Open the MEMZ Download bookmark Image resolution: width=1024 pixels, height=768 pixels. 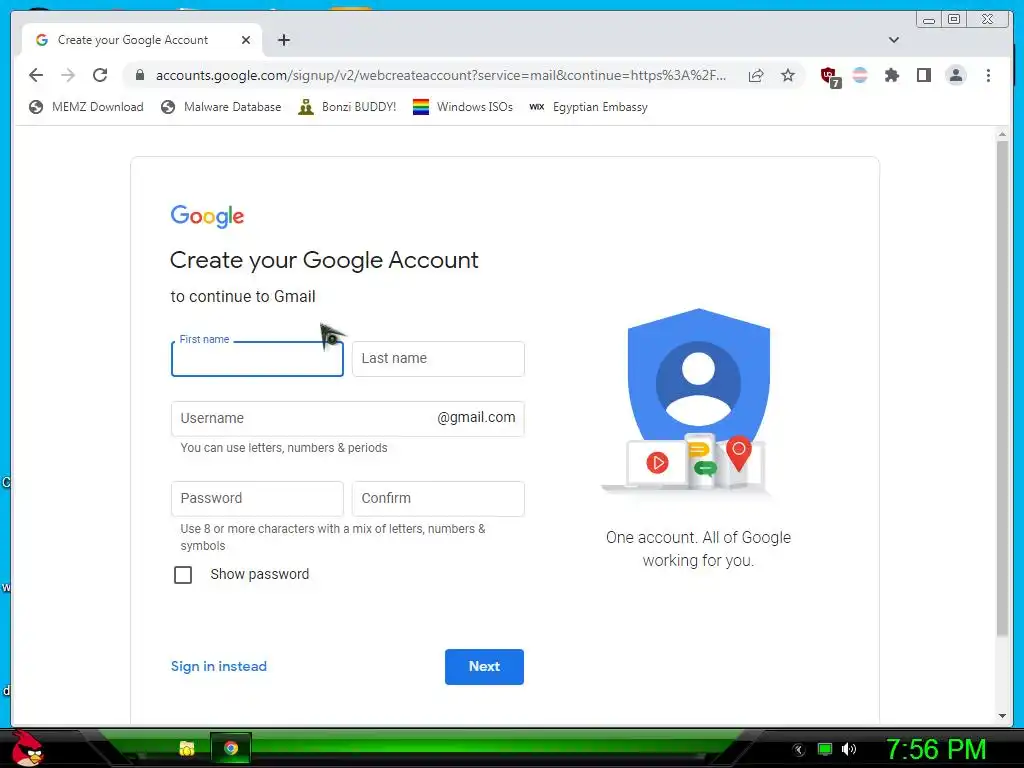(x=86, y=106)
